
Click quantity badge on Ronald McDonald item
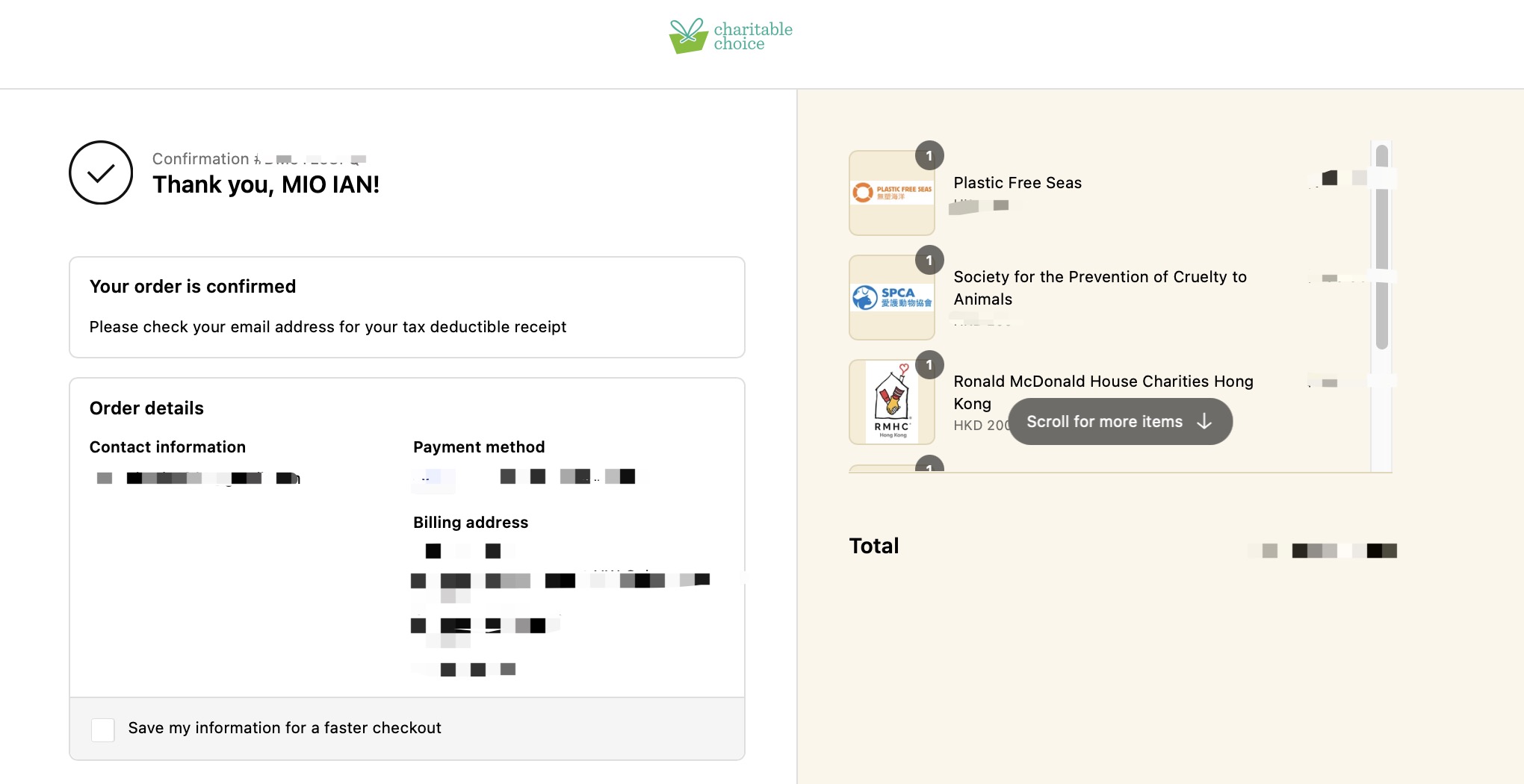[929, 364]
